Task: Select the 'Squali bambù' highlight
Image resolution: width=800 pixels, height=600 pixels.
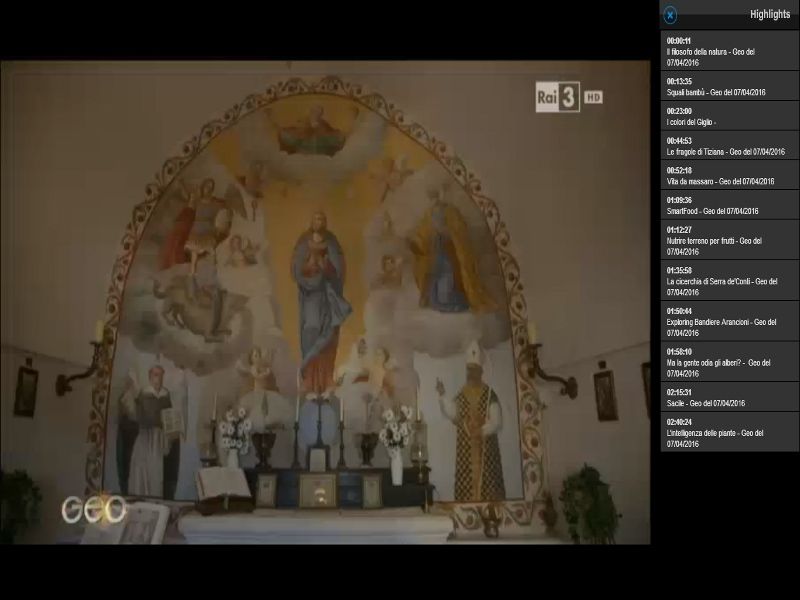Action: (x=730, y=86)
